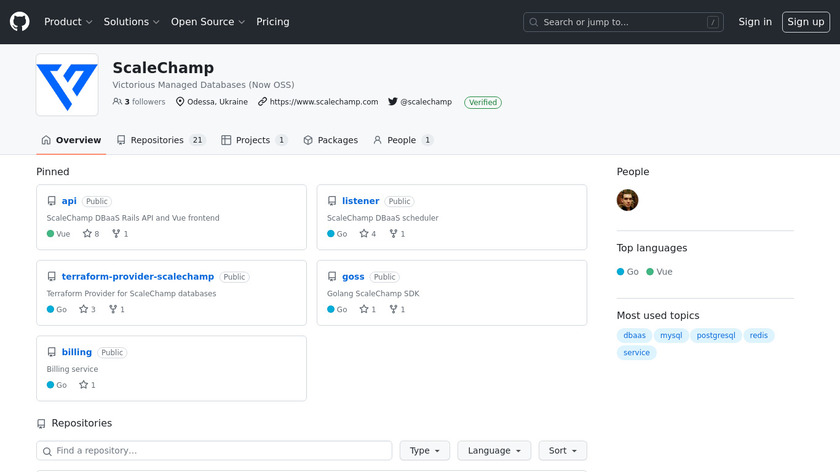Click the fork icon on goss repo
Image resolution: width=840 pixels, height=472 pixels.
[393, 310]
